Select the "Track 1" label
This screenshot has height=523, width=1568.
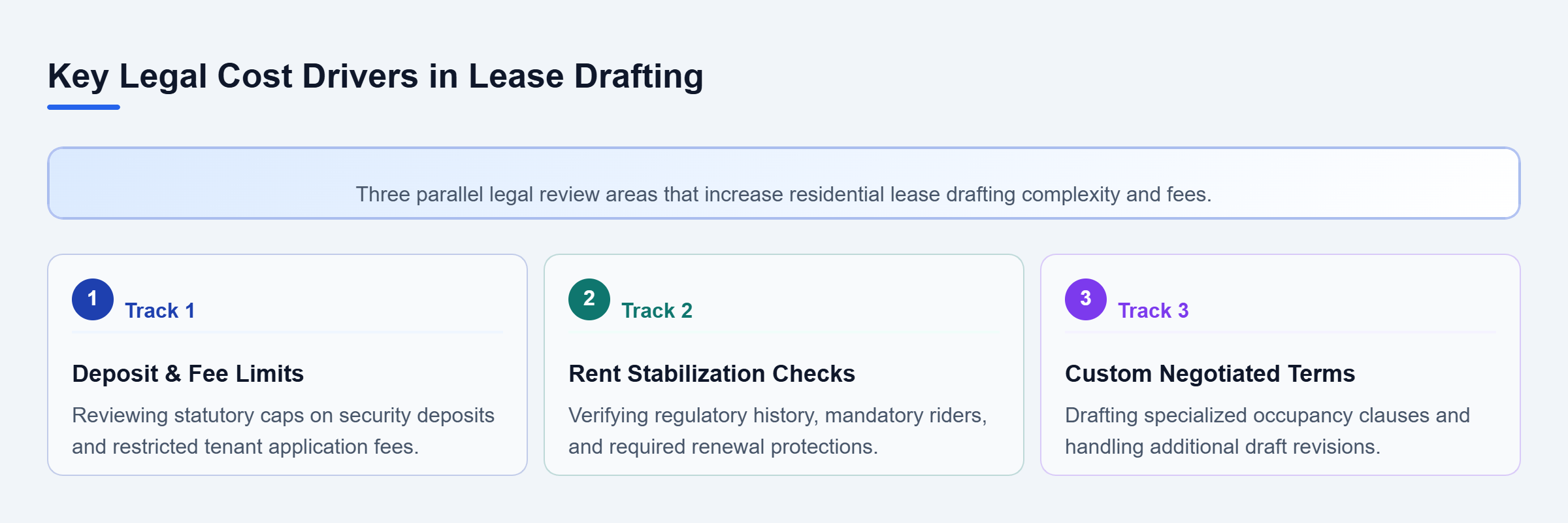click(160, 311)
